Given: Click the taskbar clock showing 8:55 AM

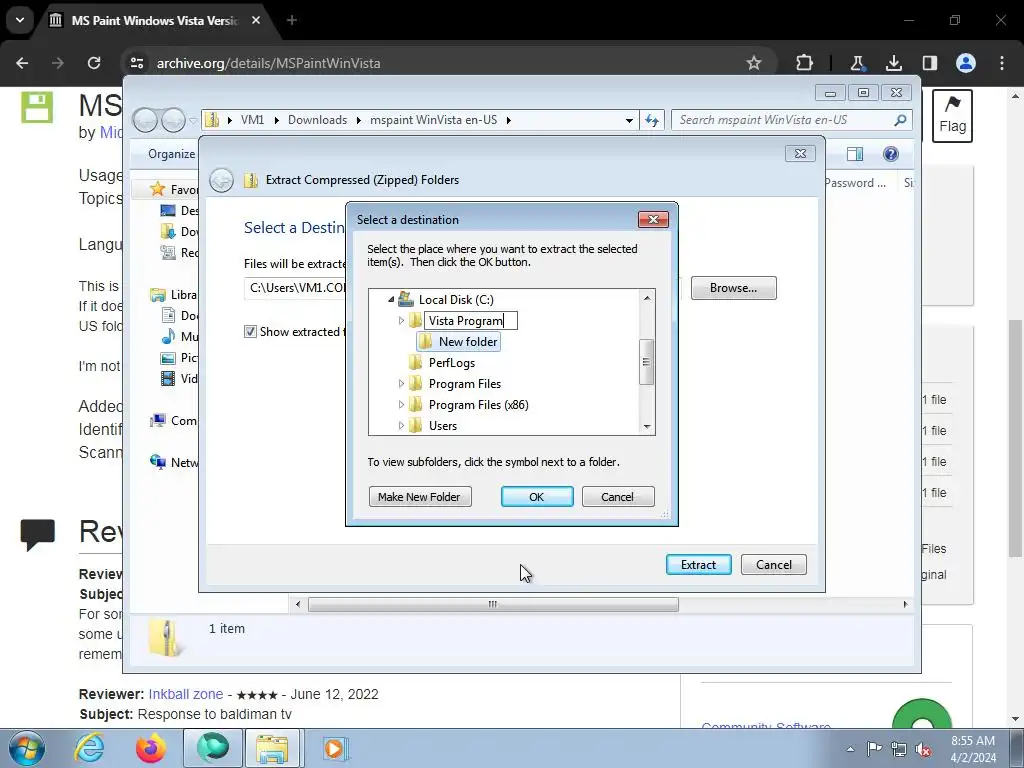Looking at the screenshot, I should click(x=973, y=749).
